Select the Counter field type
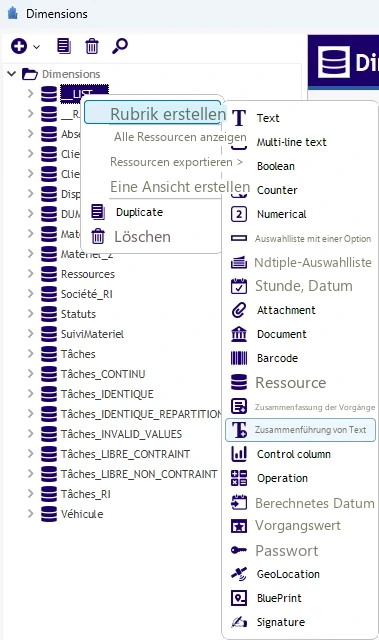Viewport: 379px width, 640px height. click(277, 190)
